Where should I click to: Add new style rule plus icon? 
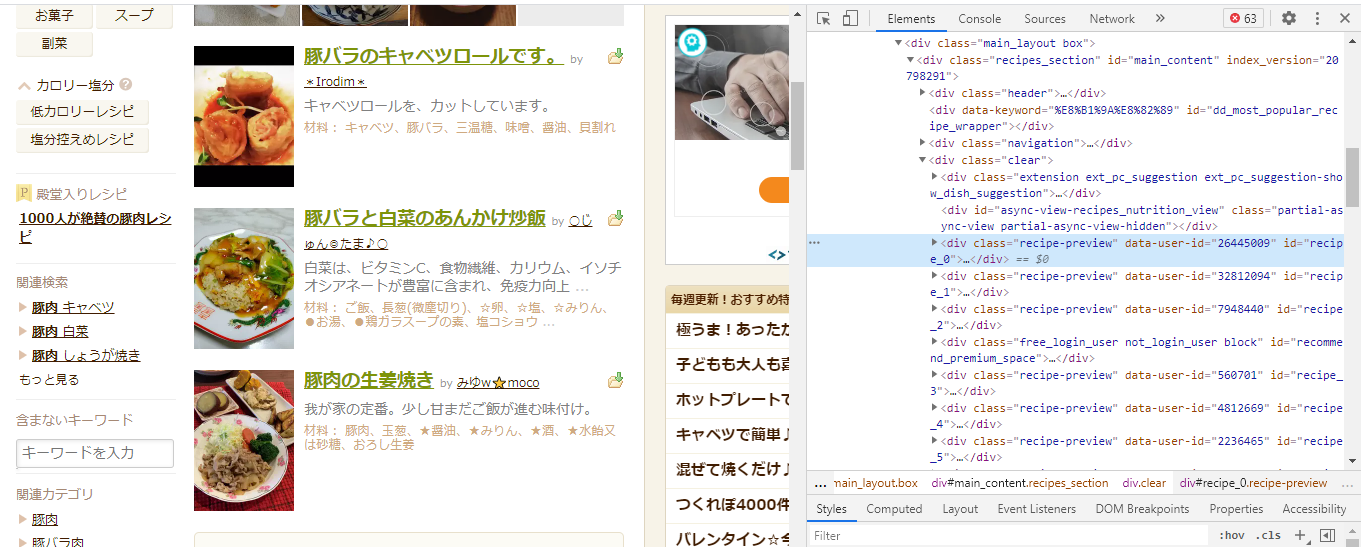tap(1300, 535)
